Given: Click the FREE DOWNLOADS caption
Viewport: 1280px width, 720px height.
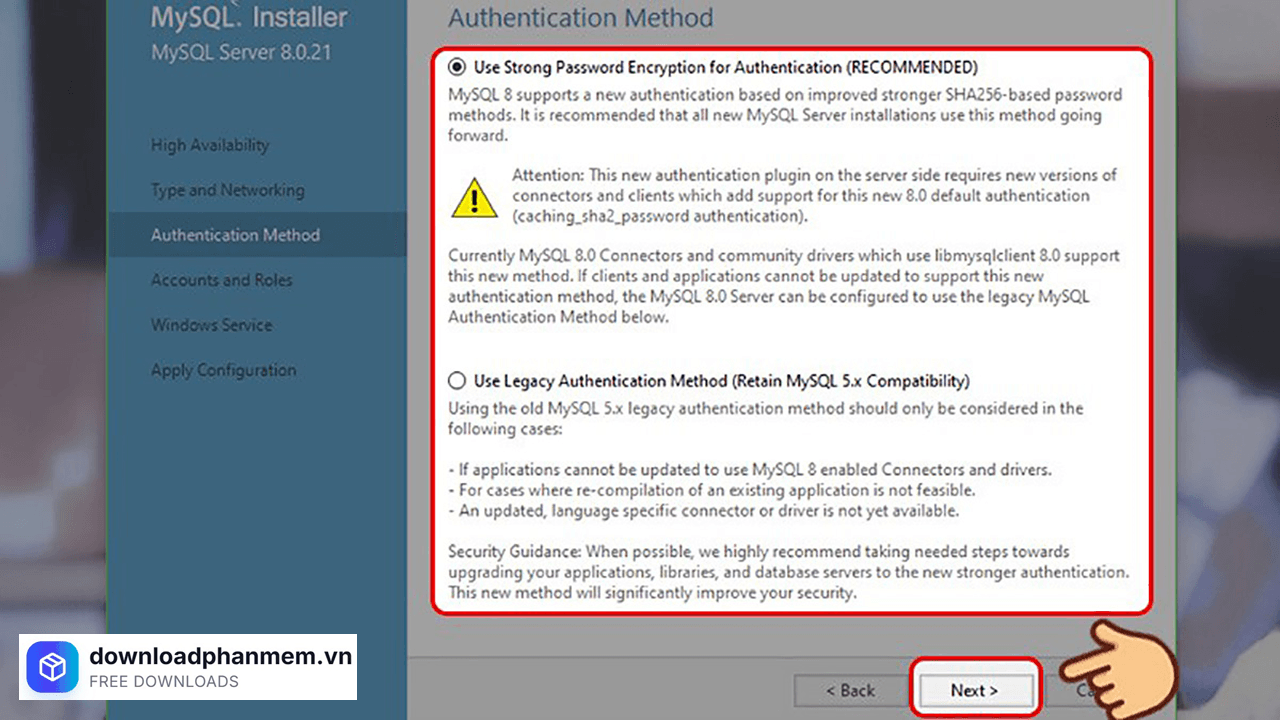Looking at the screenshot, I should tap(164, 682).
